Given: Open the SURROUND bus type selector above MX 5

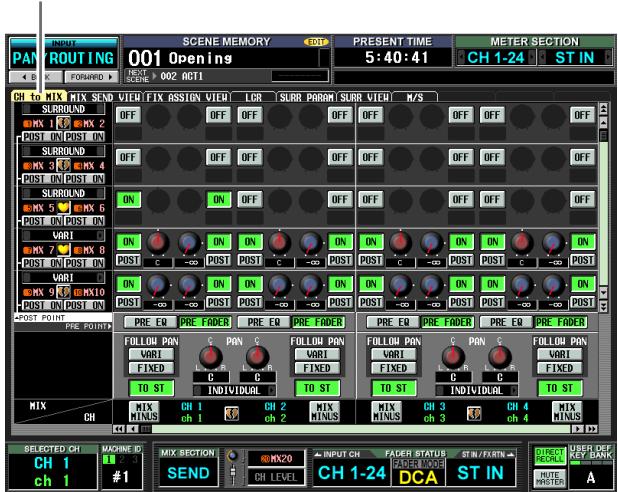Looking at the screenshot, I should [63, 193].
